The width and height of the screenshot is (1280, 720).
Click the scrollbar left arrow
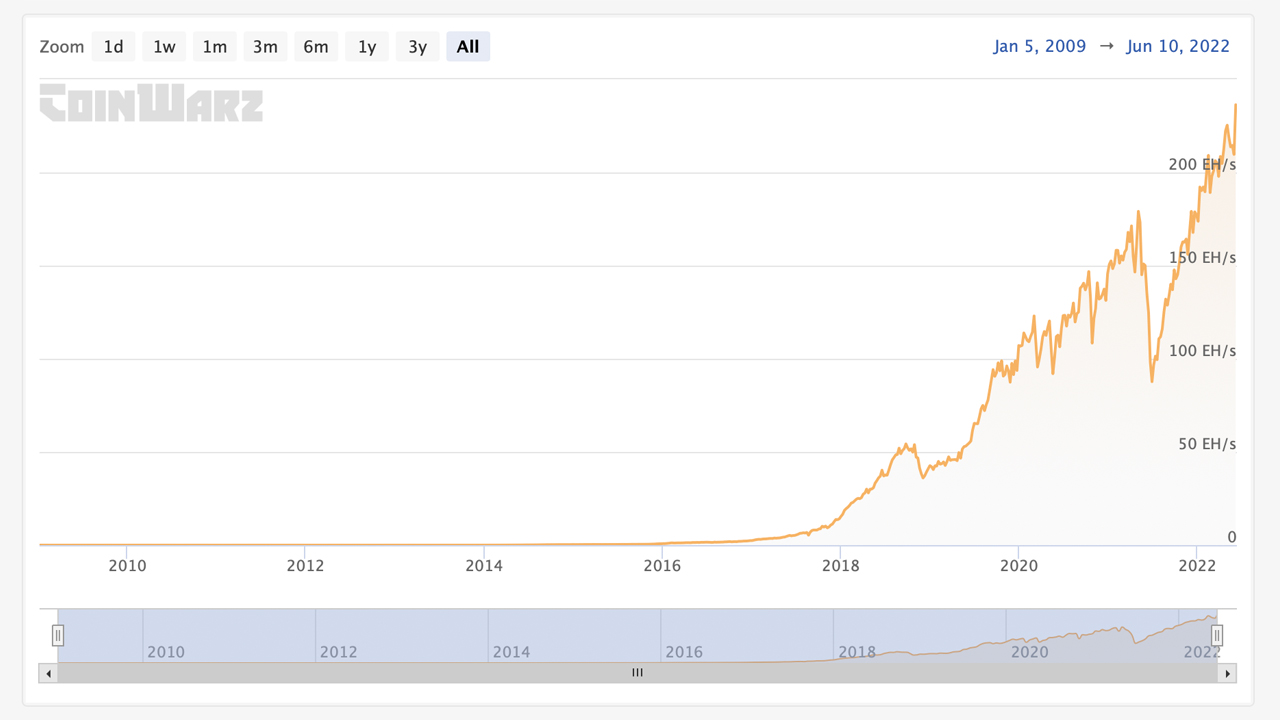click(x=47, y=673)
